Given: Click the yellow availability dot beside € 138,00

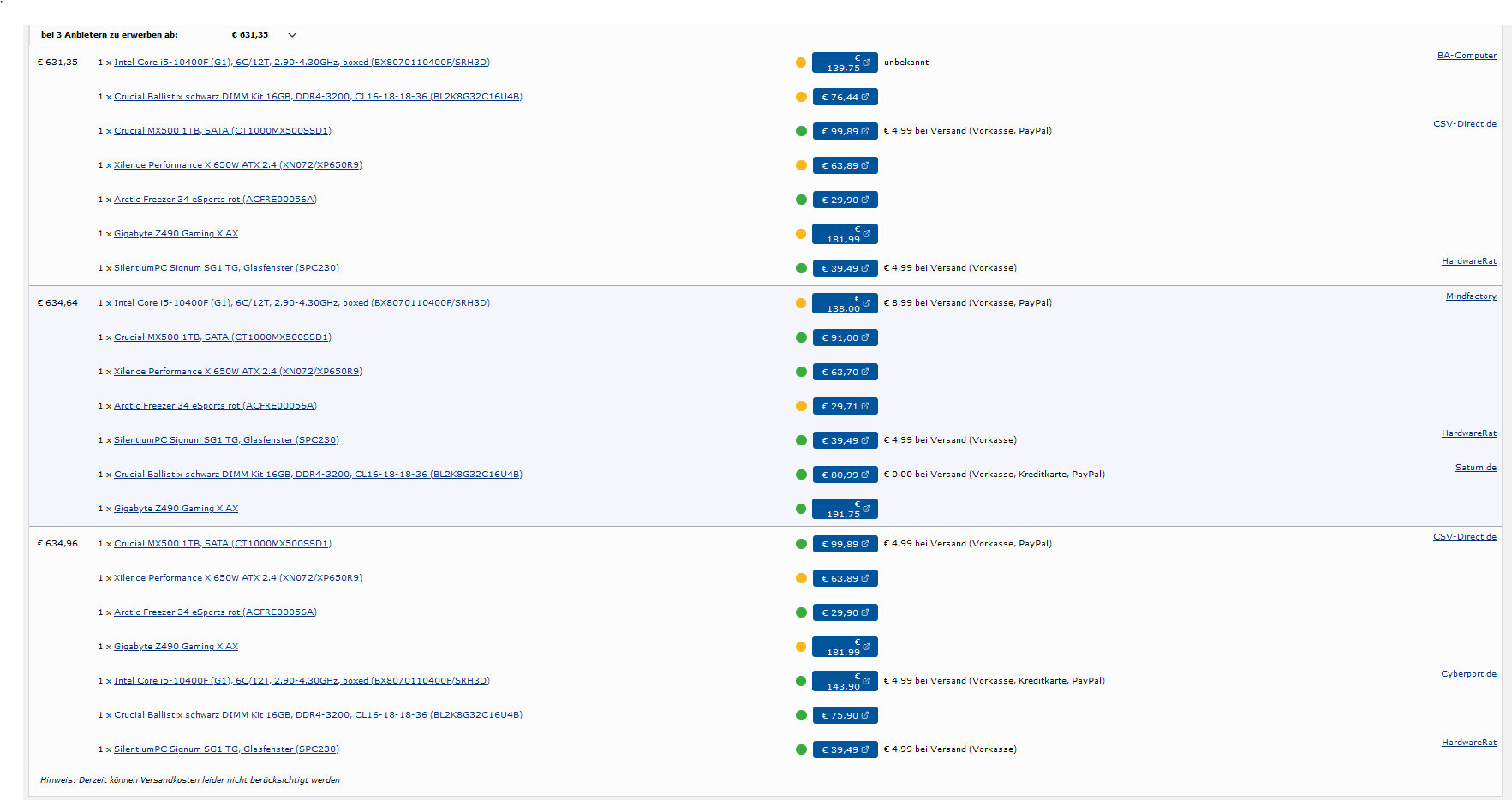Looking at the screenshot, I should coord(801,303).
